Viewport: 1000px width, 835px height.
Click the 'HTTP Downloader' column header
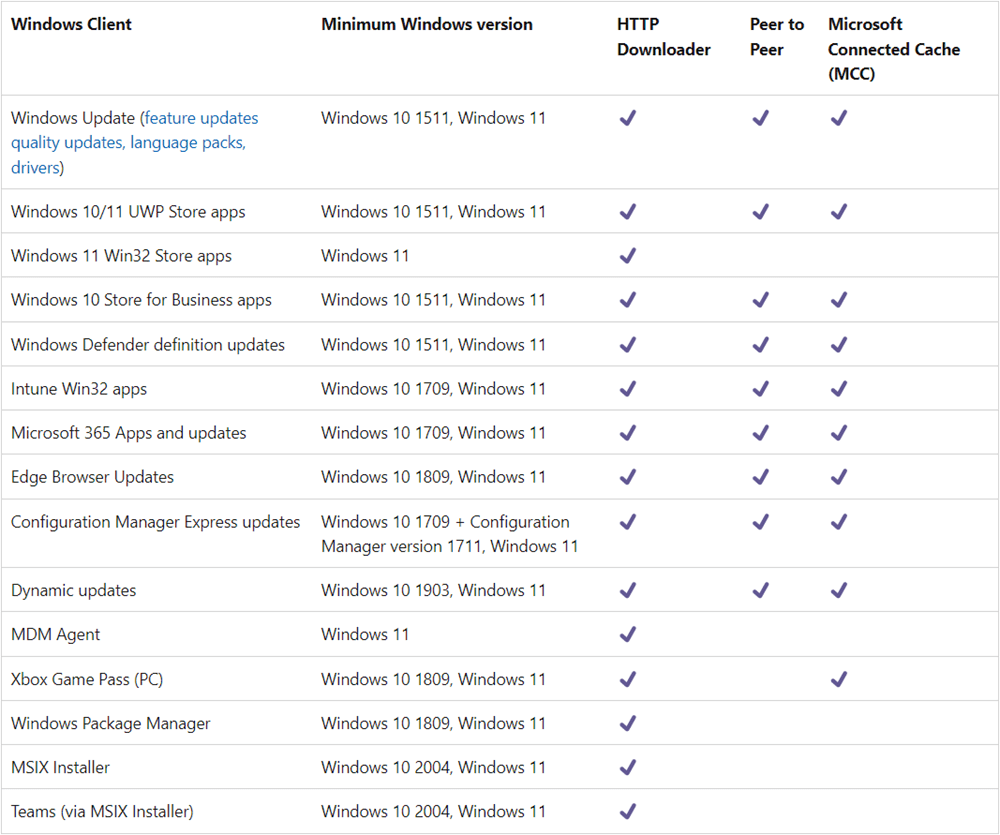pos(663,36)
